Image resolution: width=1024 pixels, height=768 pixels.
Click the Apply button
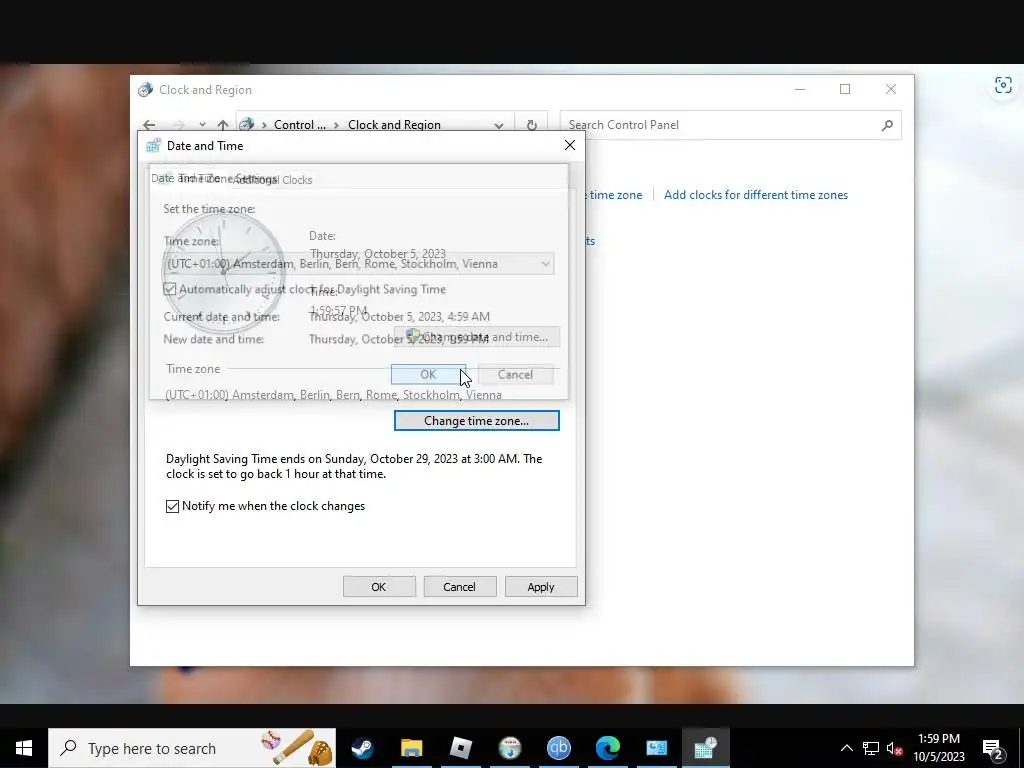click(541, 587)
